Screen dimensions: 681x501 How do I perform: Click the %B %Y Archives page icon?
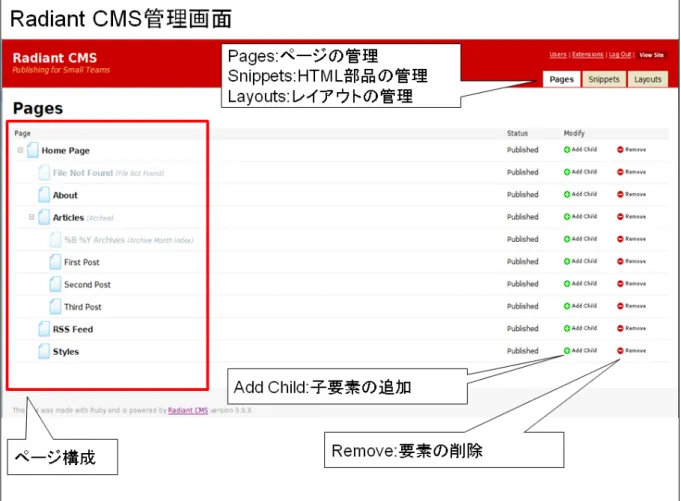pyautogui.click(x=55, y=240)
